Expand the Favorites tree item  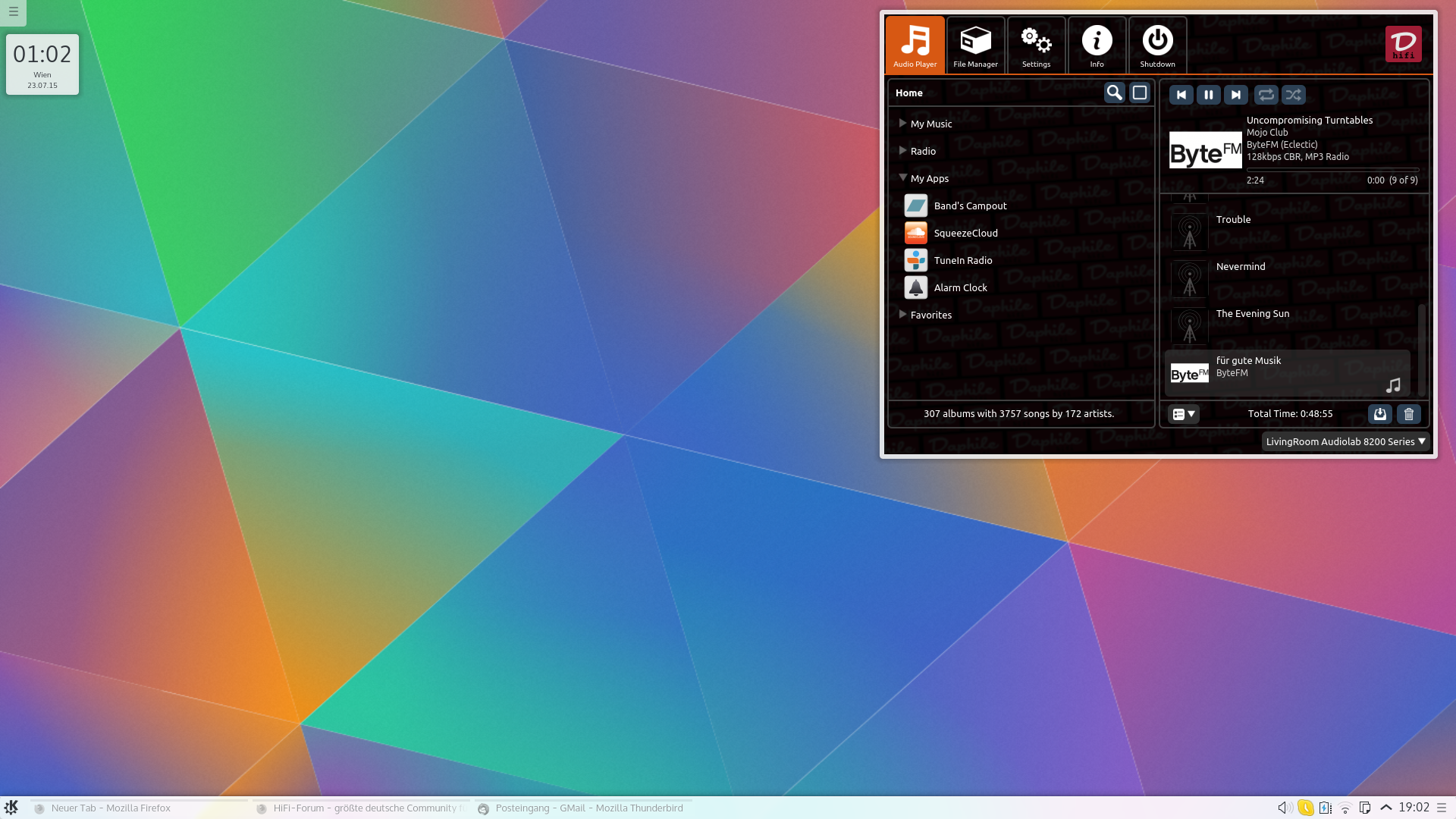tap(903, 315)
